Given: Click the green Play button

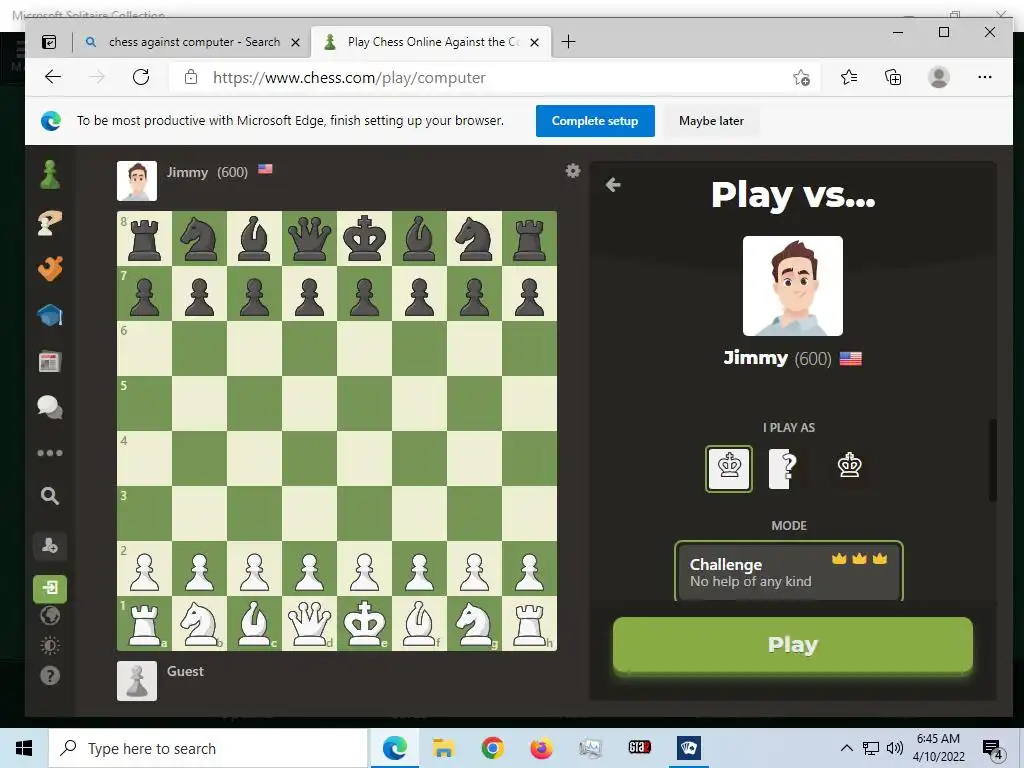Looking at the screenshot, I should click(793, 645).
